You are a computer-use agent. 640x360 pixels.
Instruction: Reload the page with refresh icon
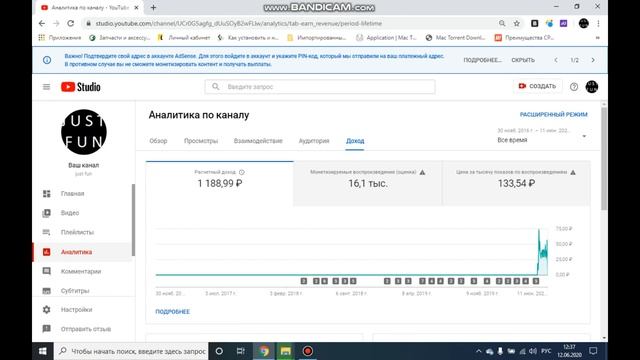tap(71, 23)
